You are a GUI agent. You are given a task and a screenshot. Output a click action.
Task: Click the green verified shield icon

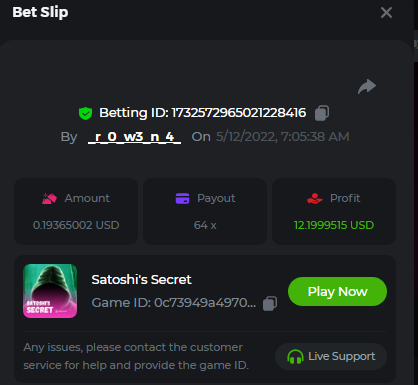click(x=85, y=113)
